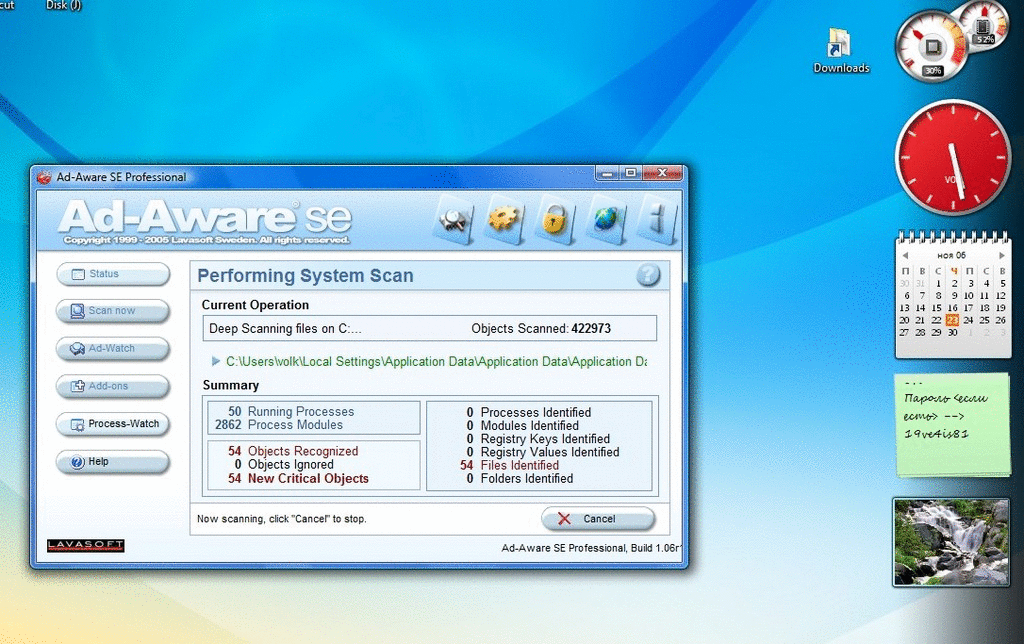The height and width of the screenshot is (644, 1024).
Task: Go to previous month in calendar gadget
Action: pyautogui.click(x=905, y=255)
